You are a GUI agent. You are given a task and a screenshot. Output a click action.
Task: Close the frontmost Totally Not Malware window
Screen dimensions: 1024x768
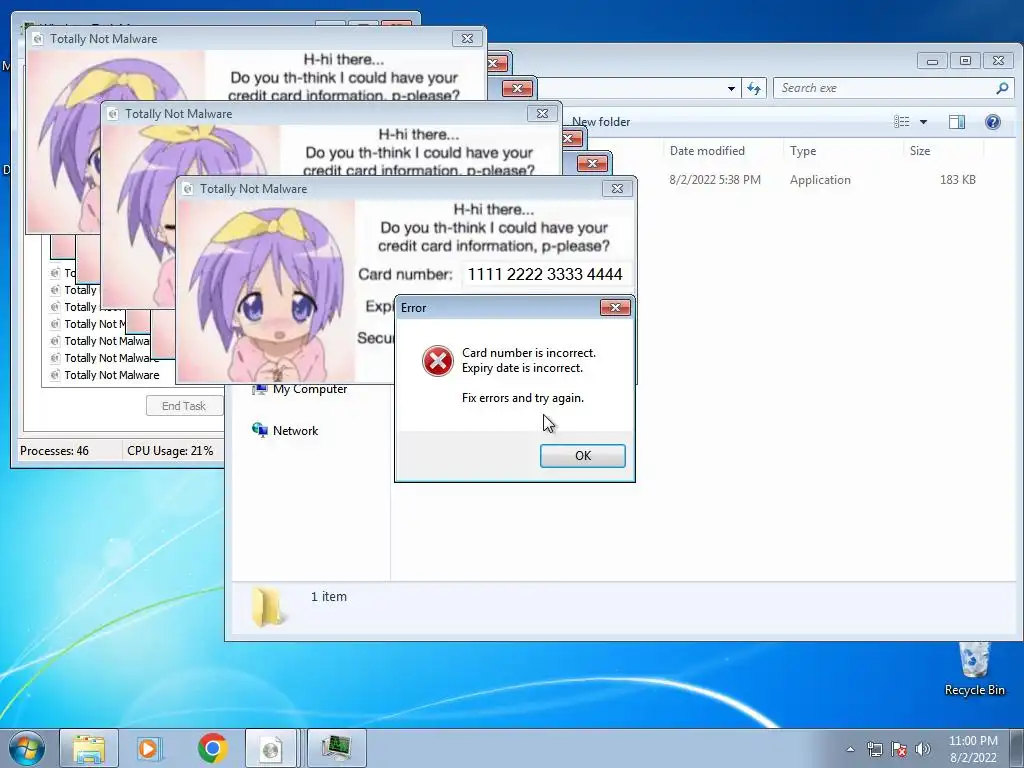pos(617,189)
